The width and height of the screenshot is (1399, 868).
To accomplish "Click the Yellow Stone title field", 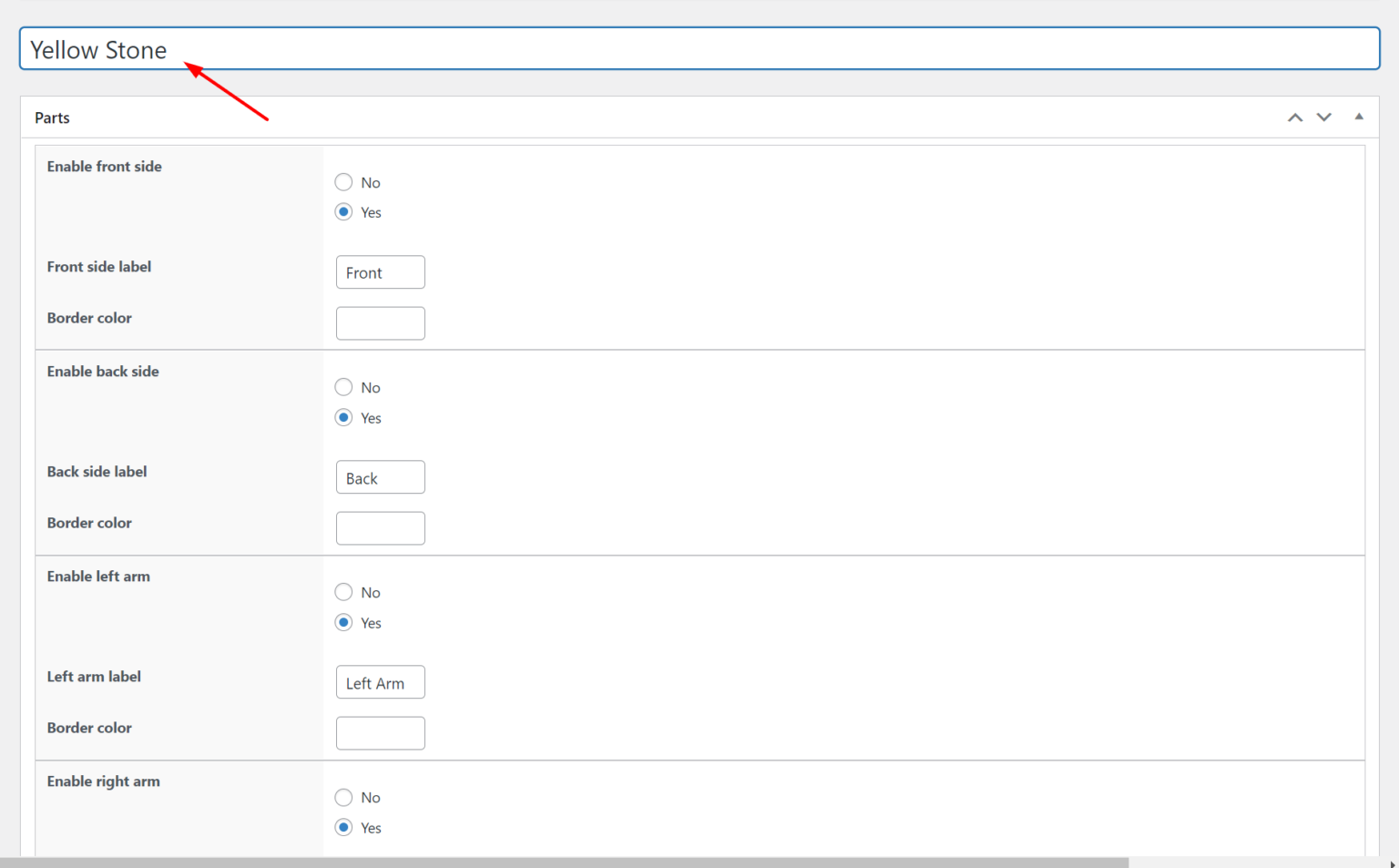I will click(x=699, y=49).
